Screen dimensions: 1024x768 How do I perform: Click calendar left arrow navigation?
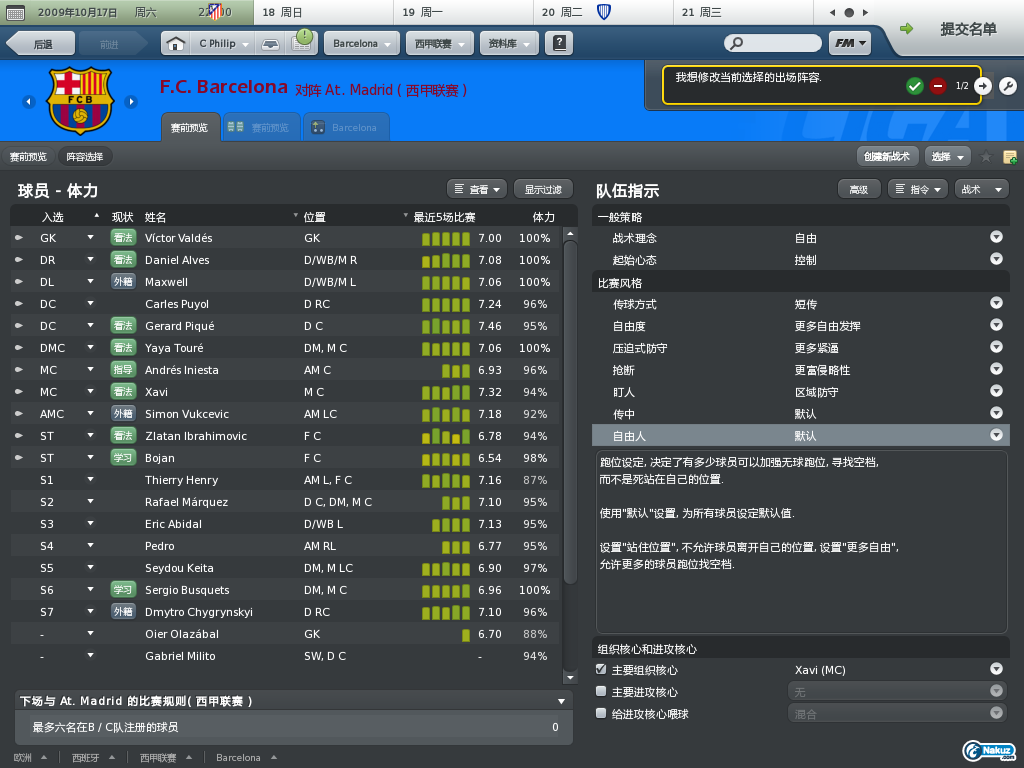[x=832, y=12]
